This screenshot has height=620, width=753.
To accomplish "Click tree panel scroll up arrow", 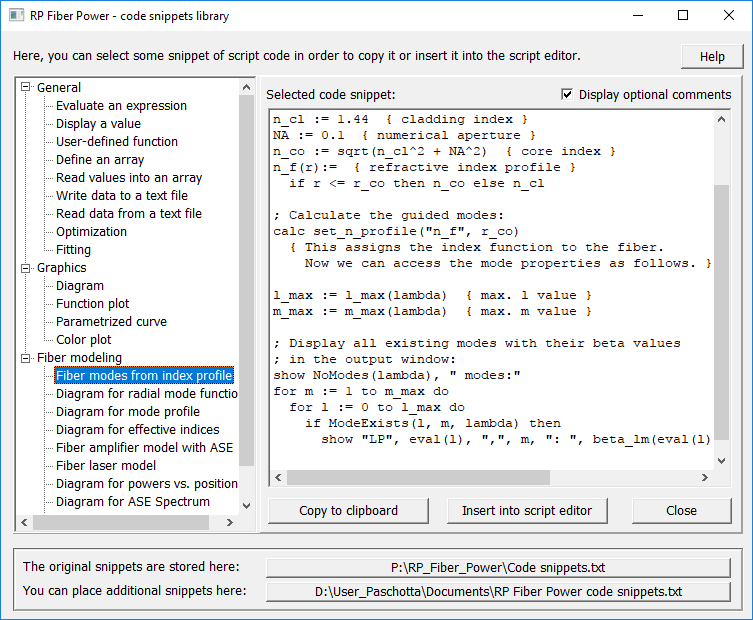I will (x=246, y=87).
